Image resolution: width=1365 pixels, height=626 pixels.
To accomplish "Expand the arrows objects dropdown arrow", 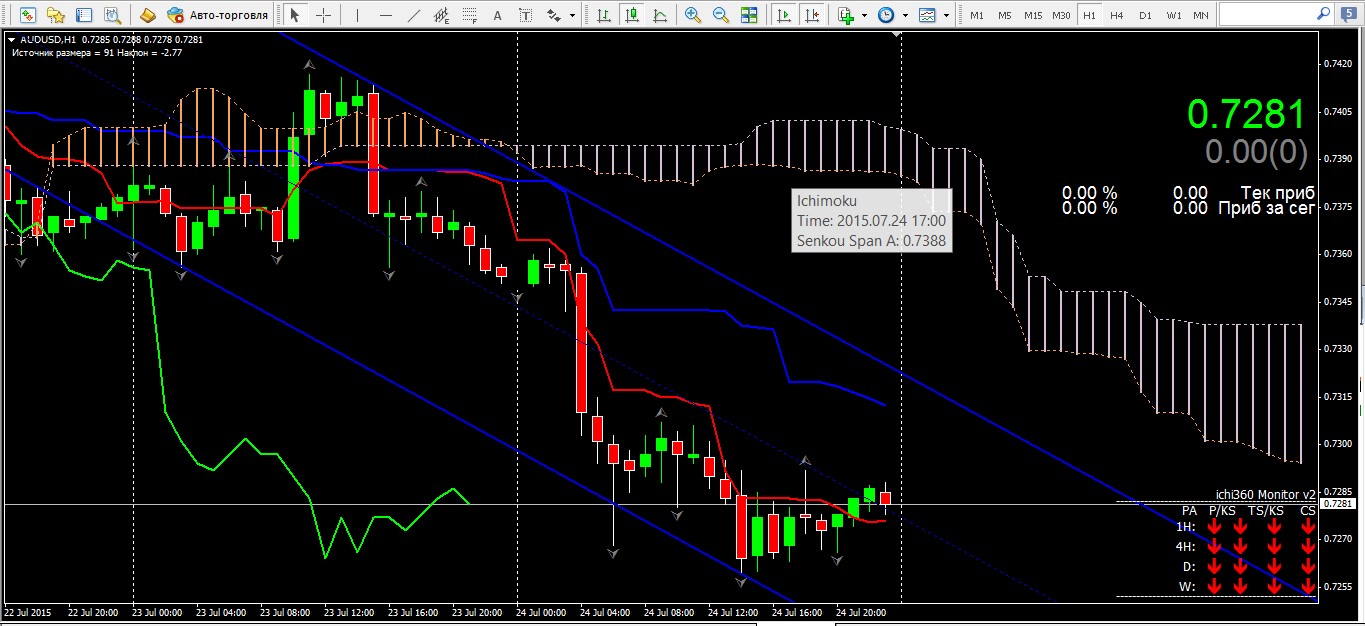I will tap(572, 15).
